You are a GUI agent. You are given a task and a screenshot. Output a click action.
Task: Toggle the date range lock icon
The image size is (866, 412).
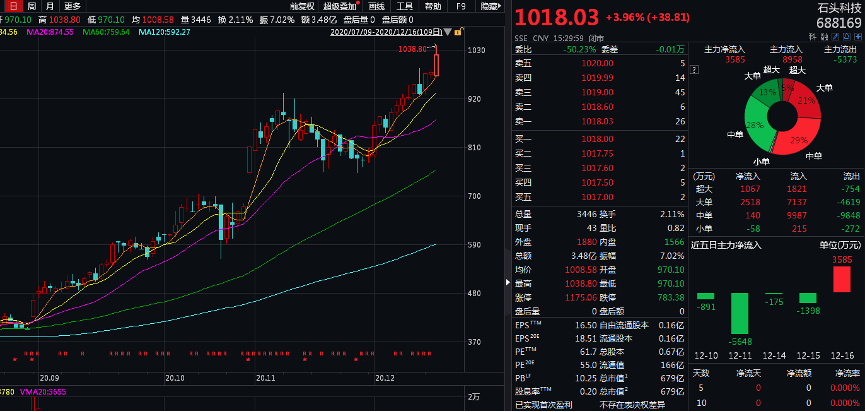click(x=458, y=32)
